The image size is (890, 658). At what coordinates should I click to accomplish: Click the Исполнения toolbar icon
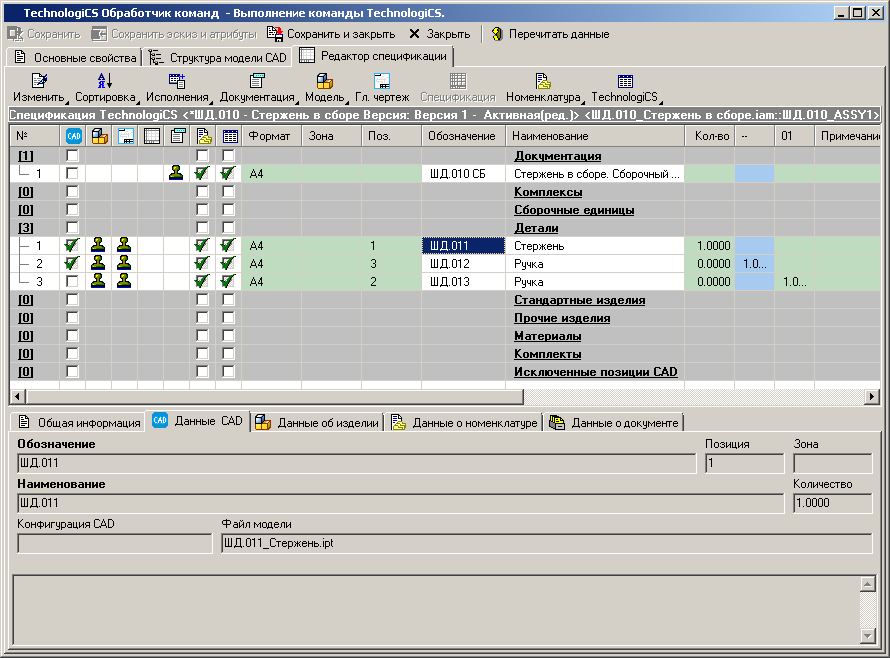click(x=177, y=82)
